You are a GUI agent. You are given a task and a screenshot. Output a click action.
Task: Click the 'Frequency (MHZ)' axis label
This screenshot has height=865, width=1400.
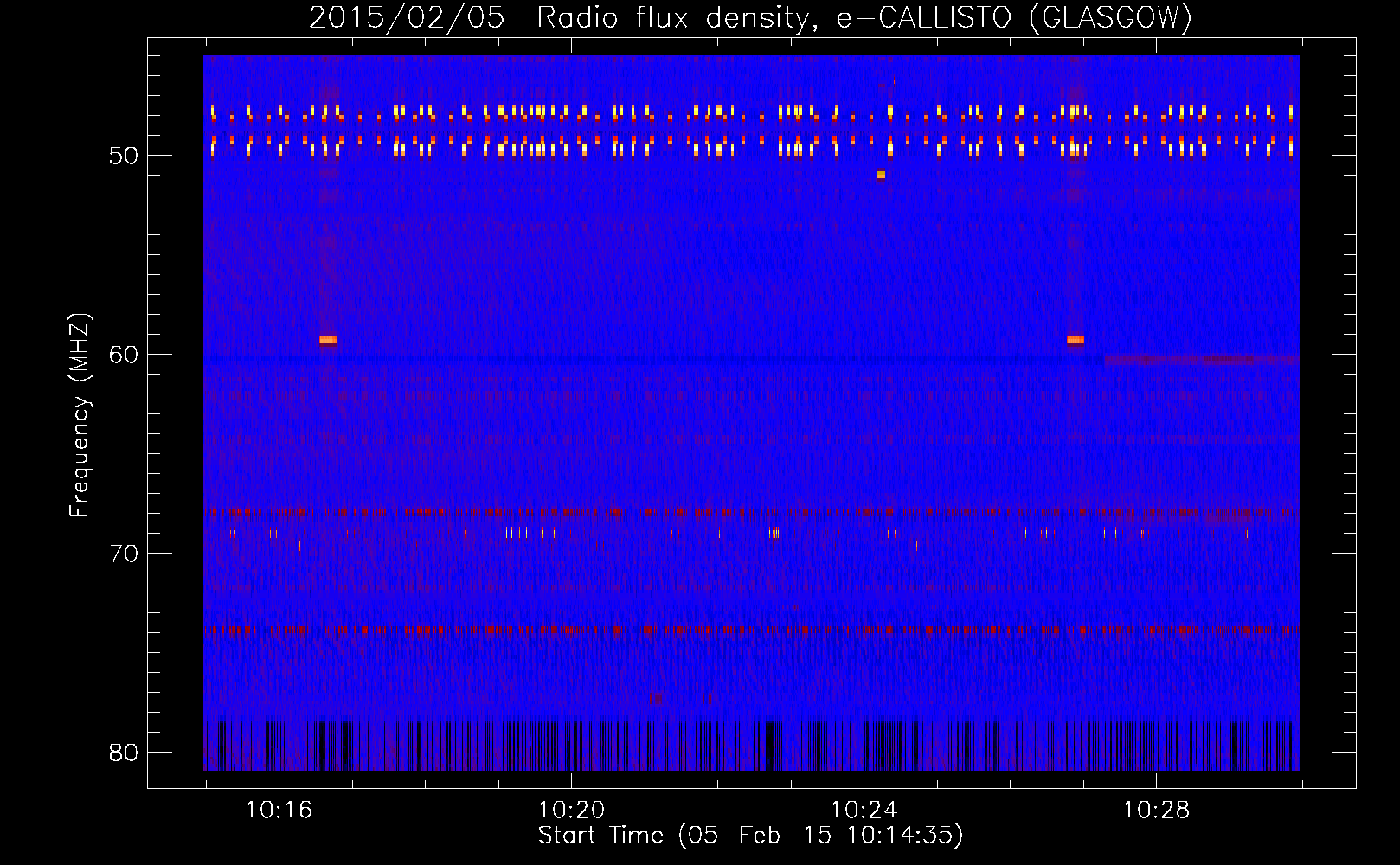[79, 414]
